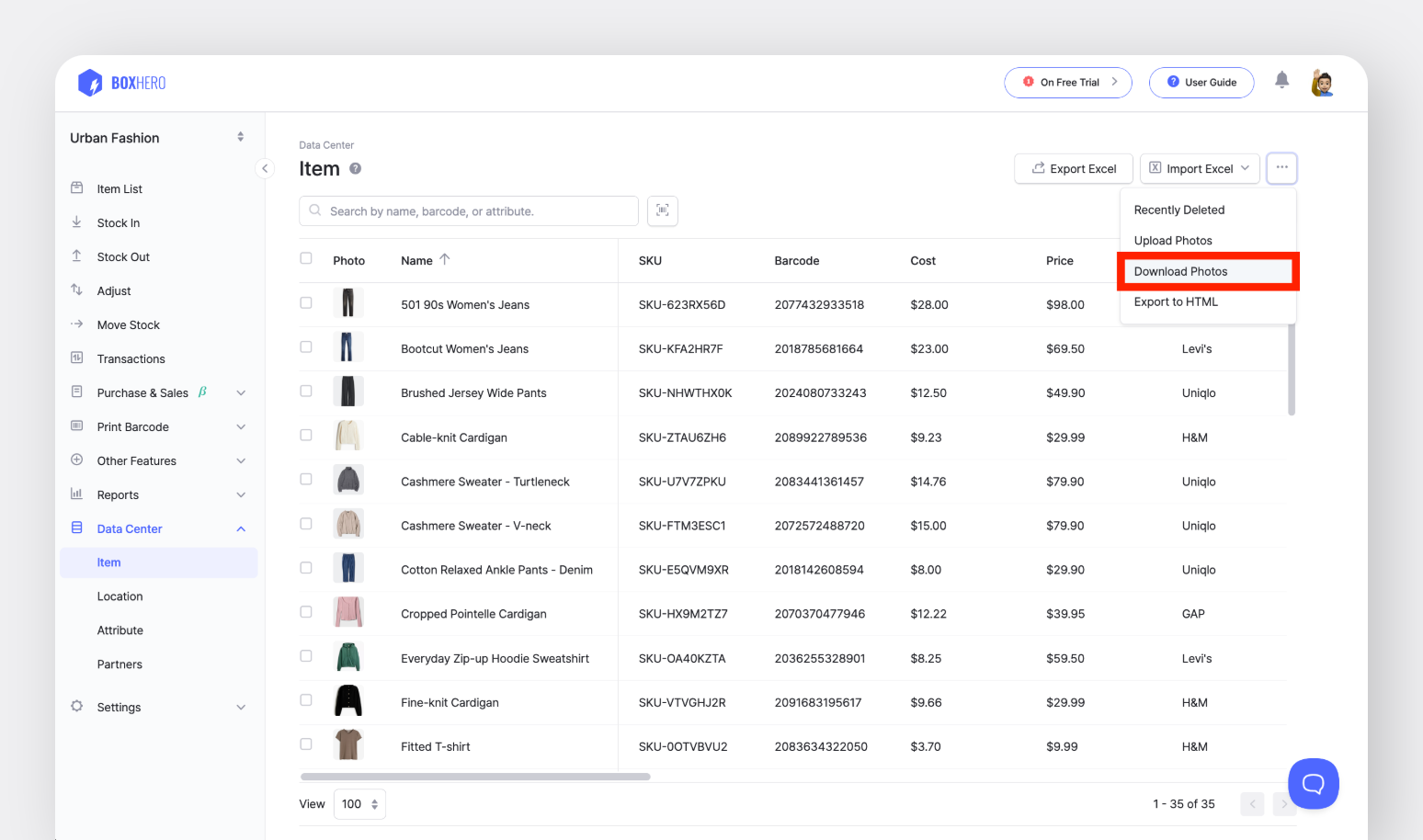Open the Import Excel dropdown
This screenshot has width=1423, height=840.
(x=1200, y=168)
